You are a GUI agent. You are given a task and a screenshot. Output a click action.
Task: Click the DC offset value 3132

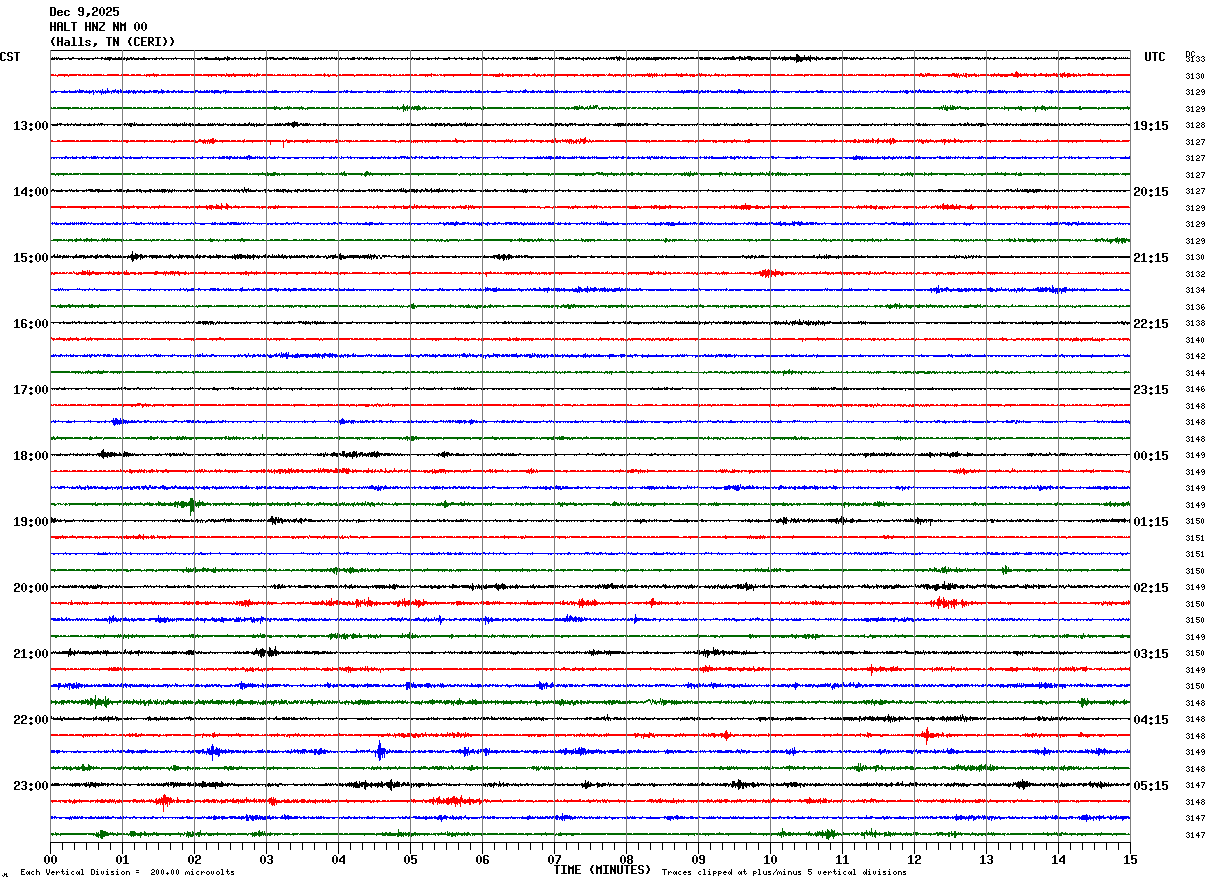tap(1195, 274)
